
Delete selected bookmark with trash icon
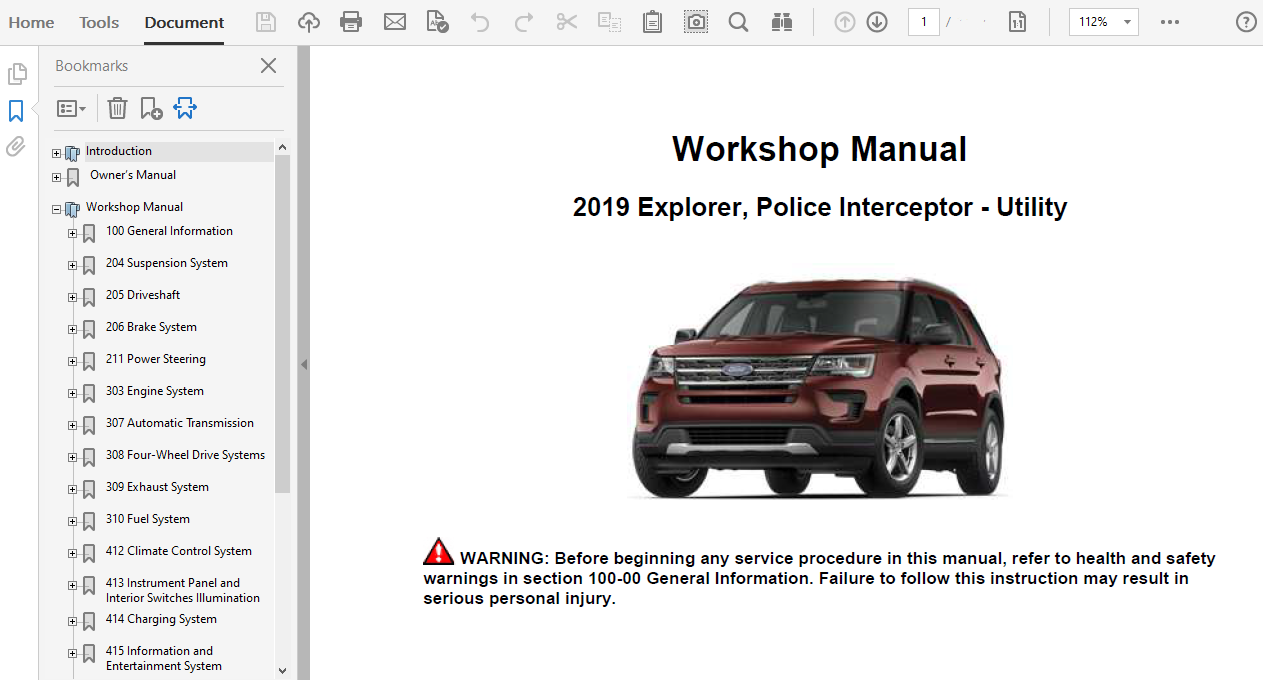pos(117,108)
